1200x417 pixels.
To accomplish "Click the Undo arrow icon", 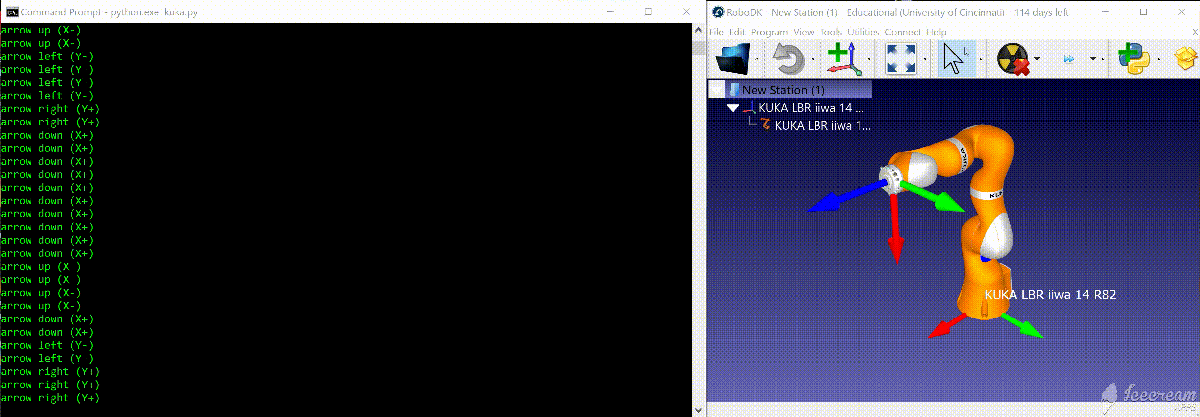I will coord(788,61).
